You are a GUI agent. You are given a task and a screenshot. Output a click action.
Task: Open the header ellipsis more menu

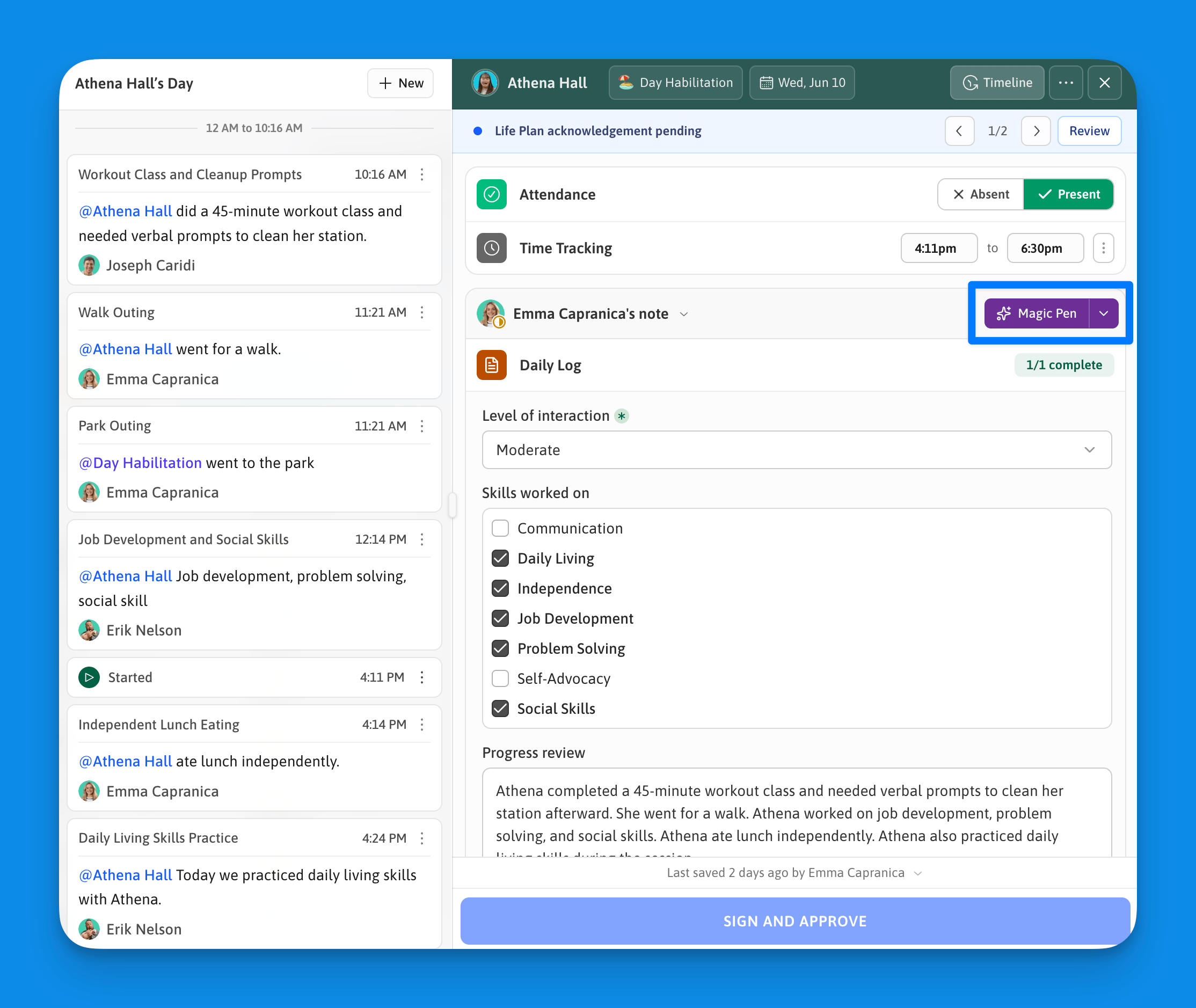pyautogui.click(x=1066, y=83)
